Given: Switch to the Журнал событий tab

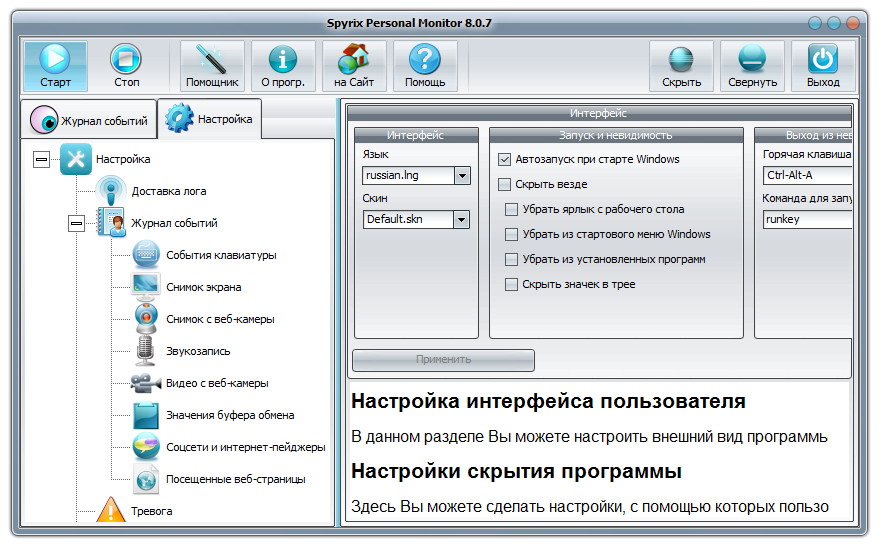Looking at the screenshot, I should (89, 119).
